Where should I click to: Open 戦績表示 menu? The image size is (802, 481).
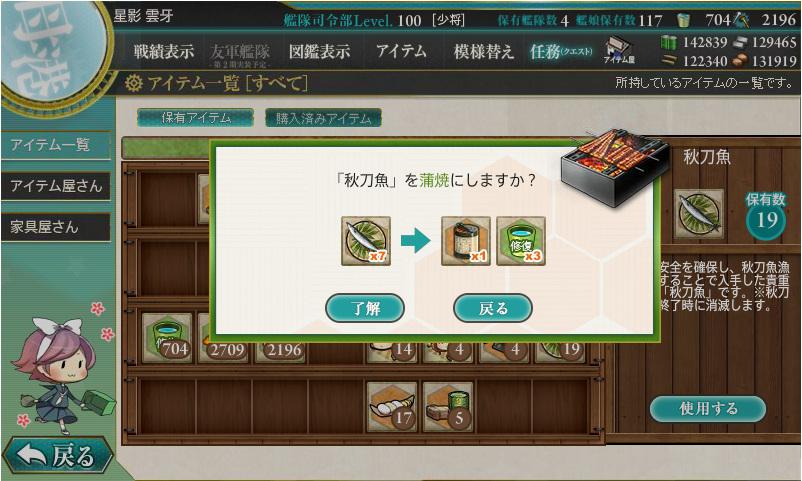tap(164, 51)
